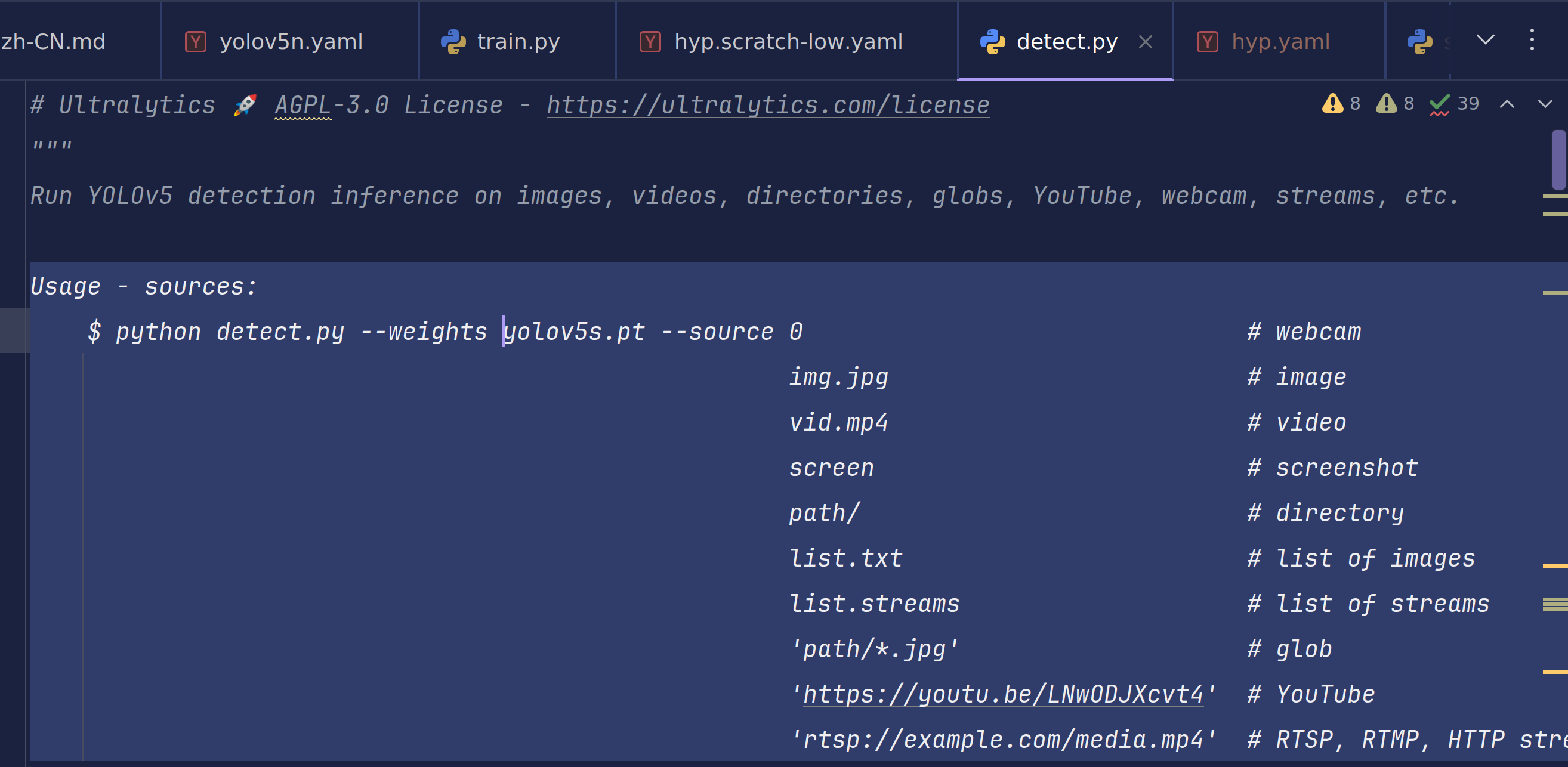Open the youtu.be/LNwODJXcvt4 link
Viewport: 1568px width, 767px height.
pyautogui.click(x=1002, y=695)
